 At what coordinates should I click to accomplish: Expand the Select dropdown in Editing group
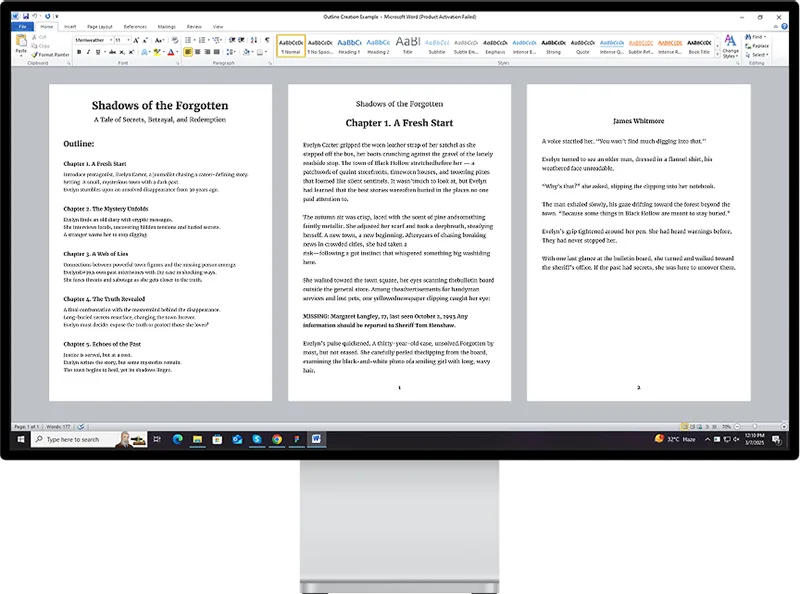pos(759,54)
